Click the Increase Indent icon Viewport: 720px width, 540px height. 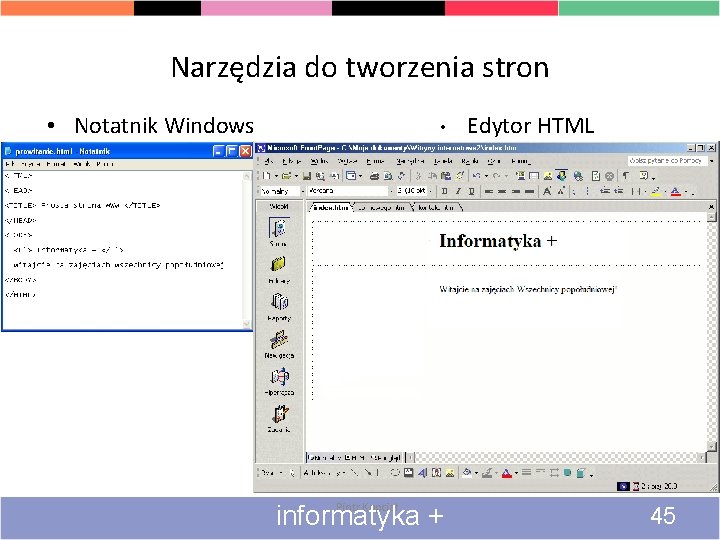tap(619, 191)
